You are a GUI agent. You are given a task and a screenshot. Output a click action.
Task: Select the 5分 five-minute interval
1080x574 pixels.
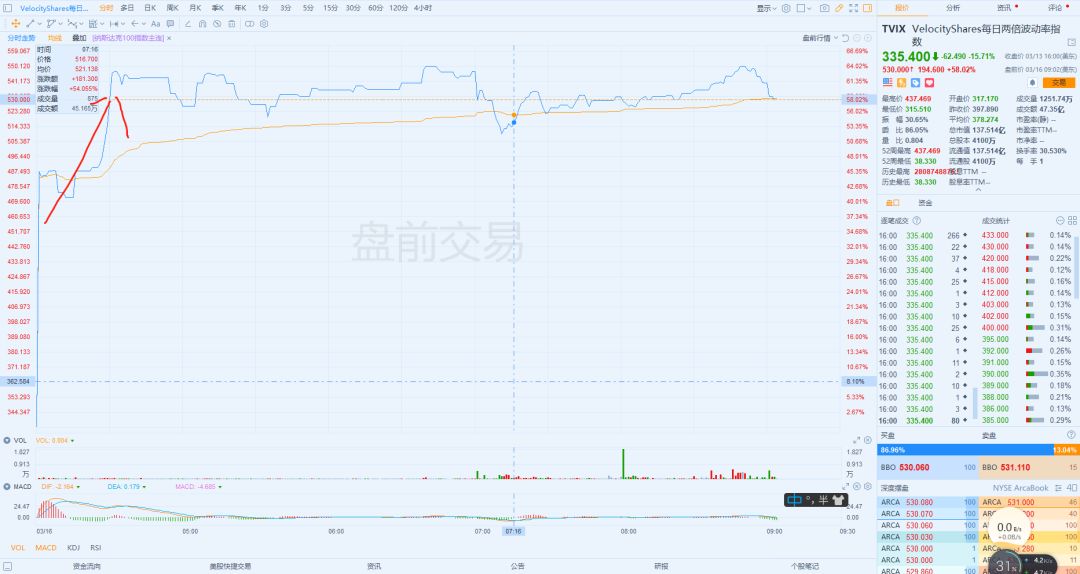click(308, 8)
